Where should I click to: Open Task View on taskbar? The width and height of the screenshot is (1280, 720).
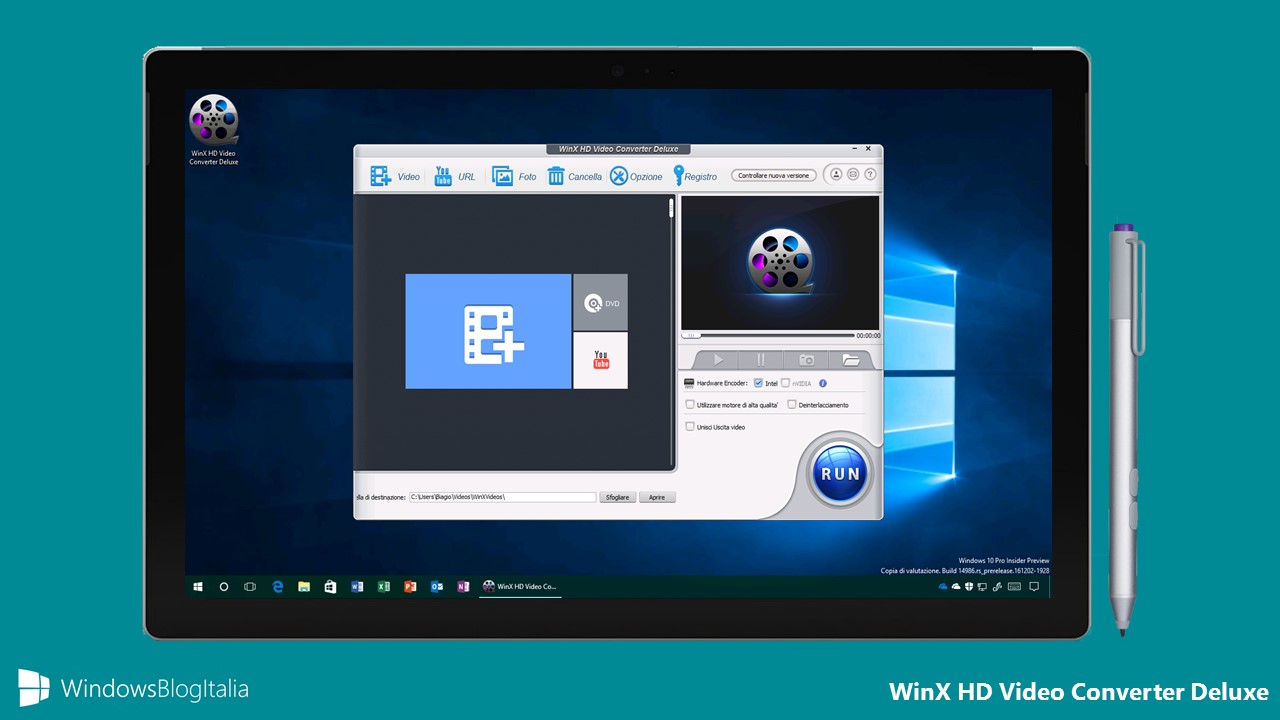[x=250, y=587]
